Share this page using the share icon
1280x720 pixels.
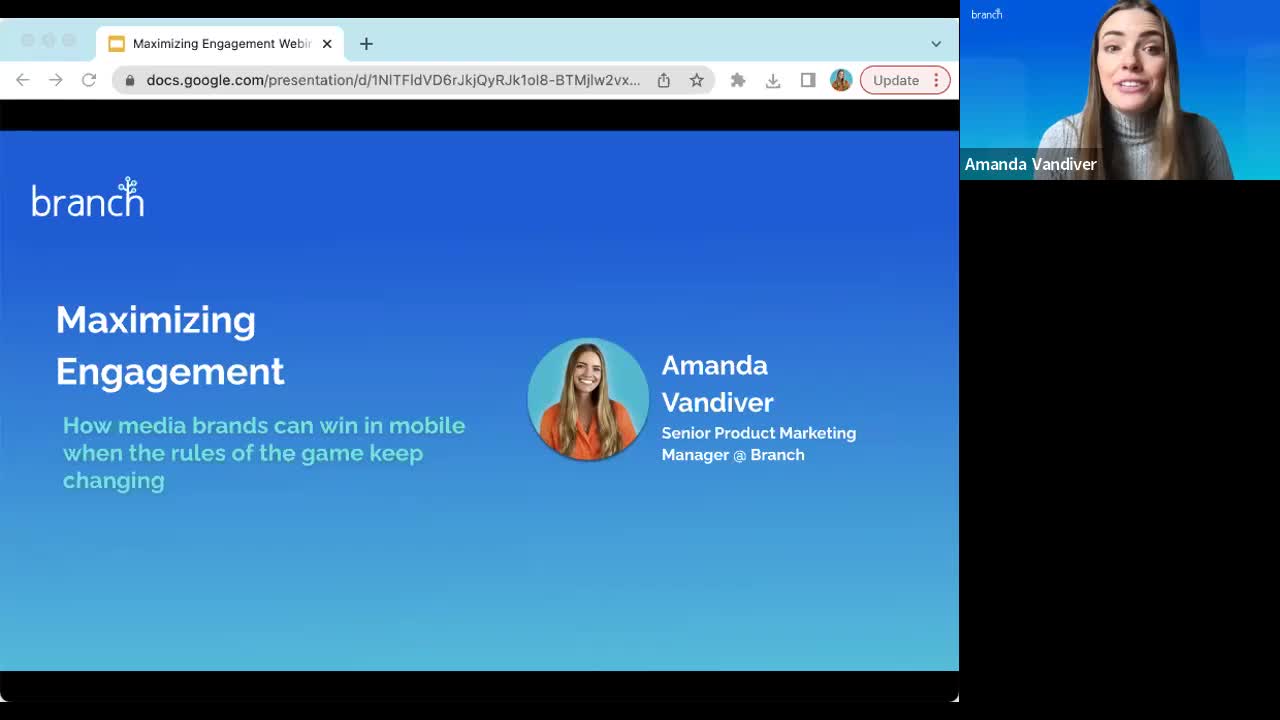[664, 80]
